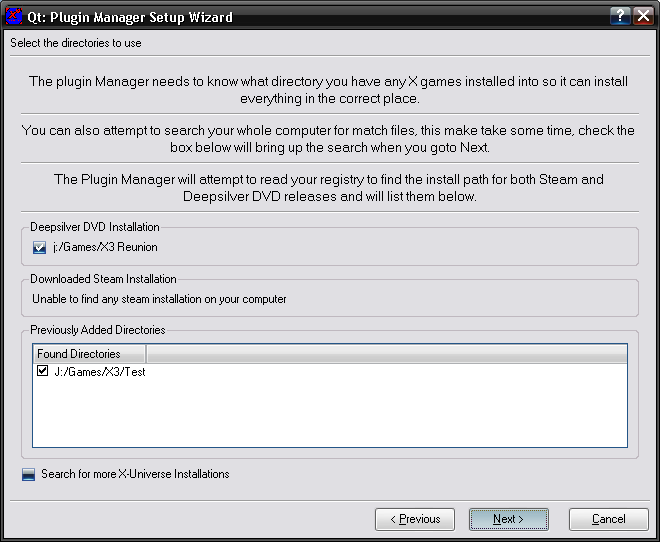
Task: Click the Previously Added Directories group title
Action: click(x=98, y=329)
